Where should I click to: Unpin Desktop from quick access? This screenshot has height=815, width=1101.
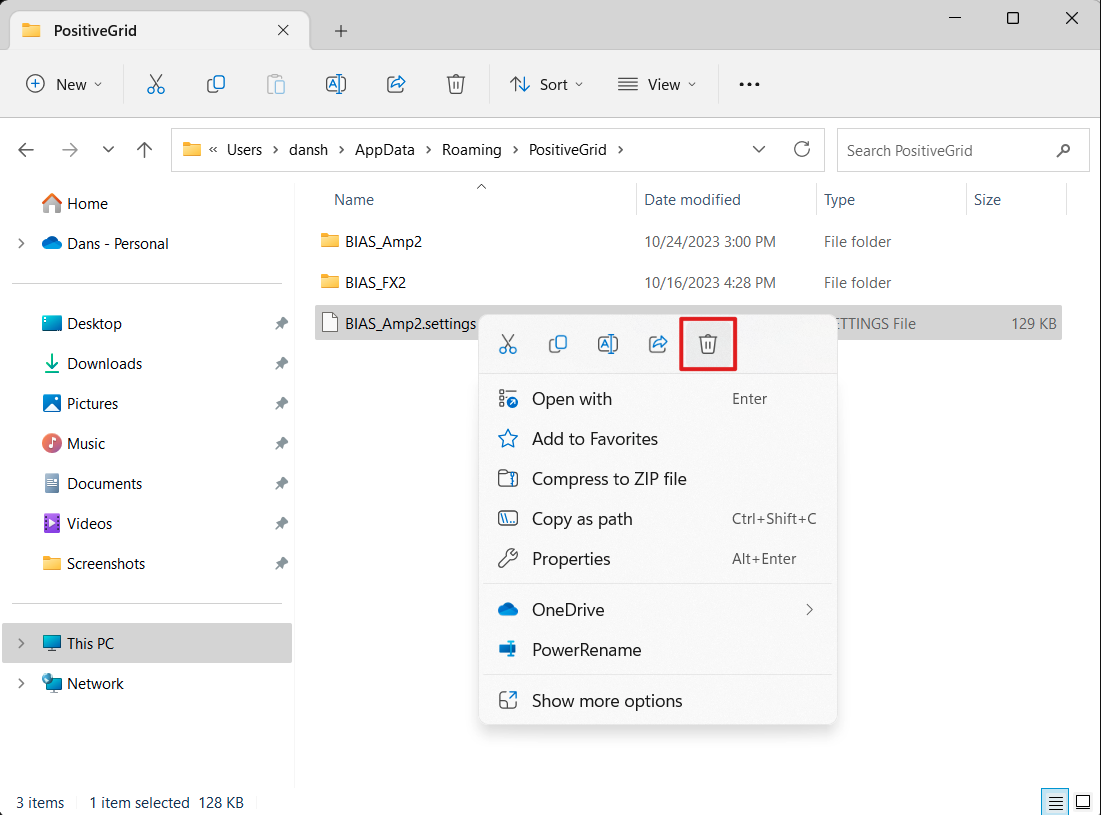[x=281, y=324]
